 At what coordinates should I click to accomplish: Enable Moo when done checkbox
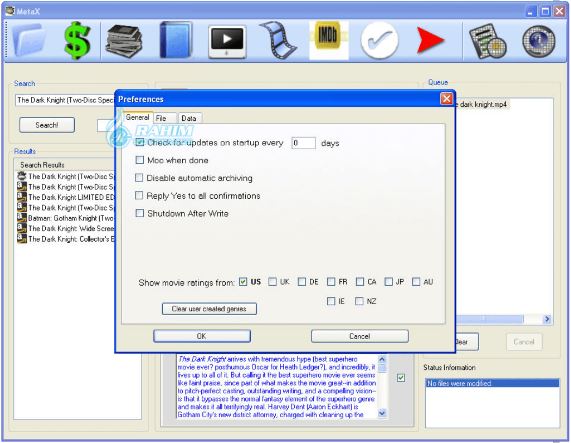click(x=140, y=160)
